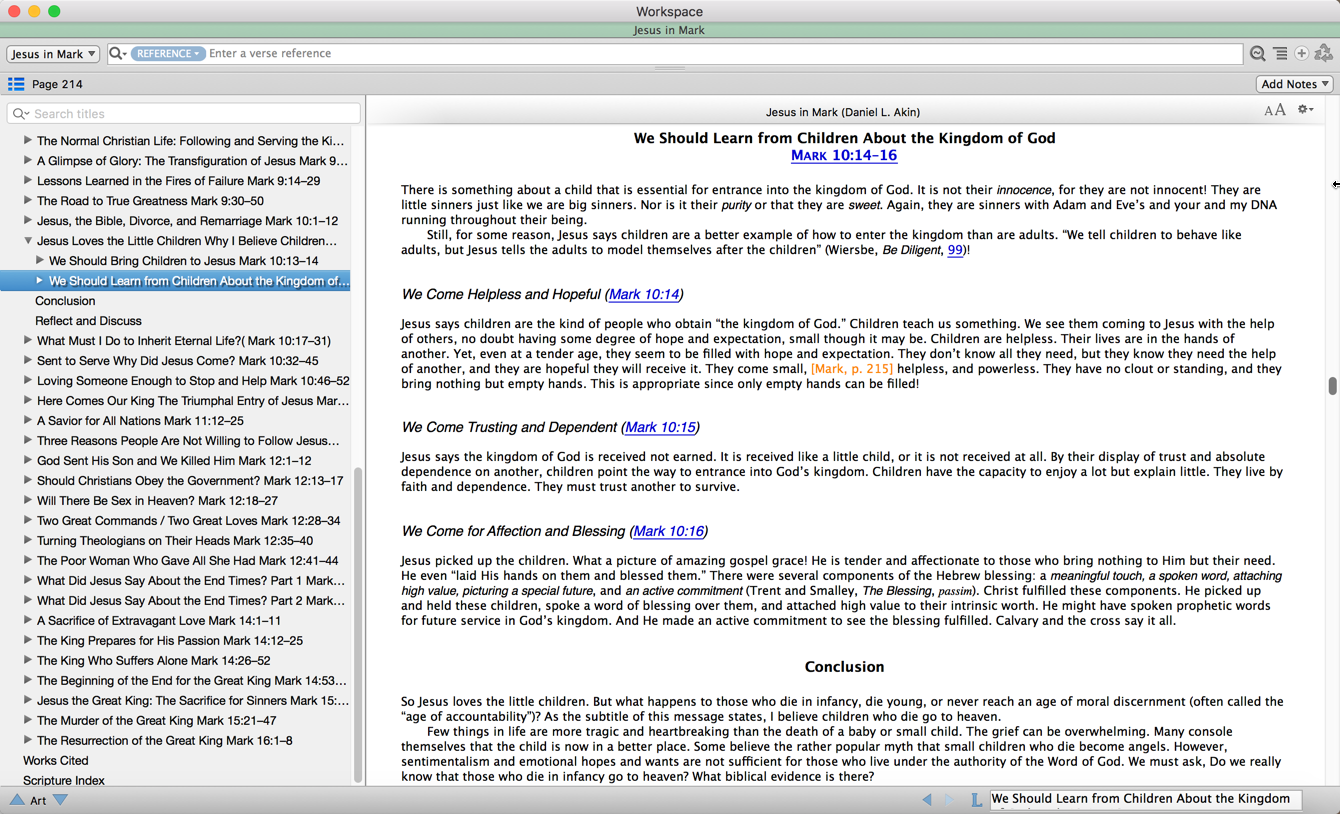The width and height of the screenshot is (1340, 814).
Task: Click the down triangle beside Art
Action: 61,800
